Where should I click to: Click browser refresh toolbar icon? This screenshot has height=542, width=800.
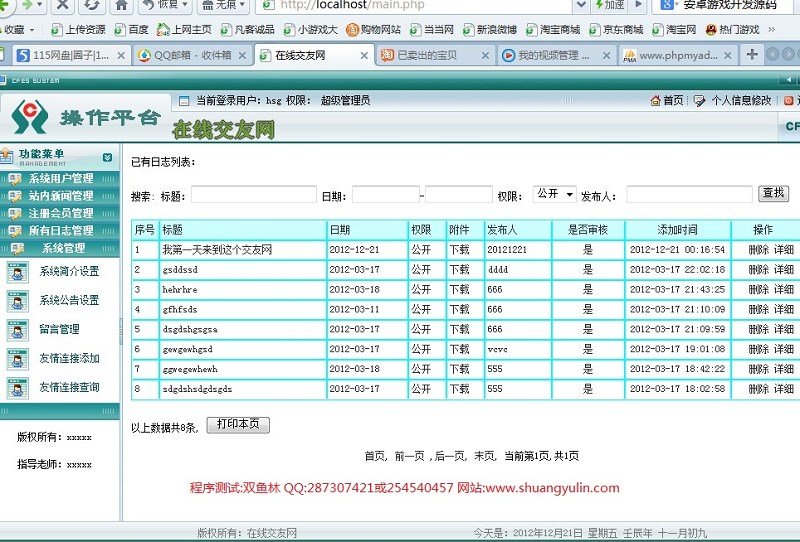[x=91, y=5]
